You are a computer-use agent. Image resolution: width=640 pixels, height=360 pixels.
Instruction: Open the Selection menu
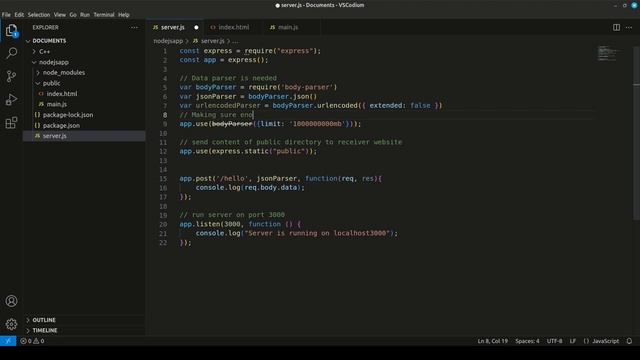tap(39, 15)
